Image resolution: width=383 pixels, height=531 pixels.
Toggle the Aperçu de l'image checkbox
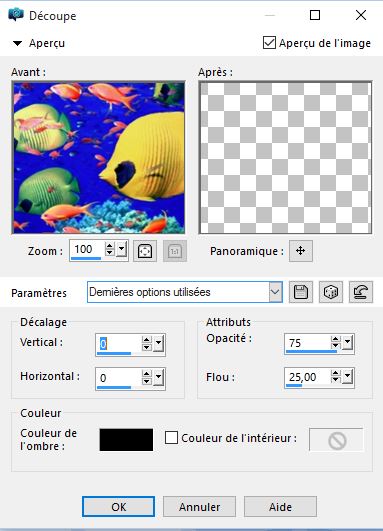[269, 43]
